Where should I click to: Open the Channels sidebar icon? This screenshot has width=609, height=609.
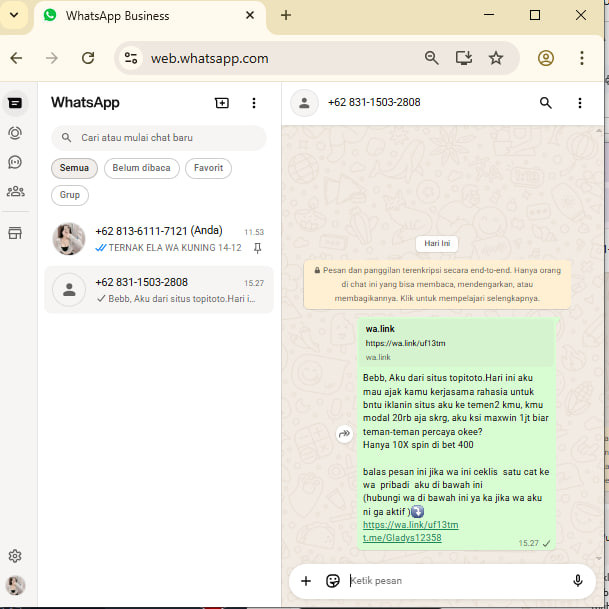[15, 162]
